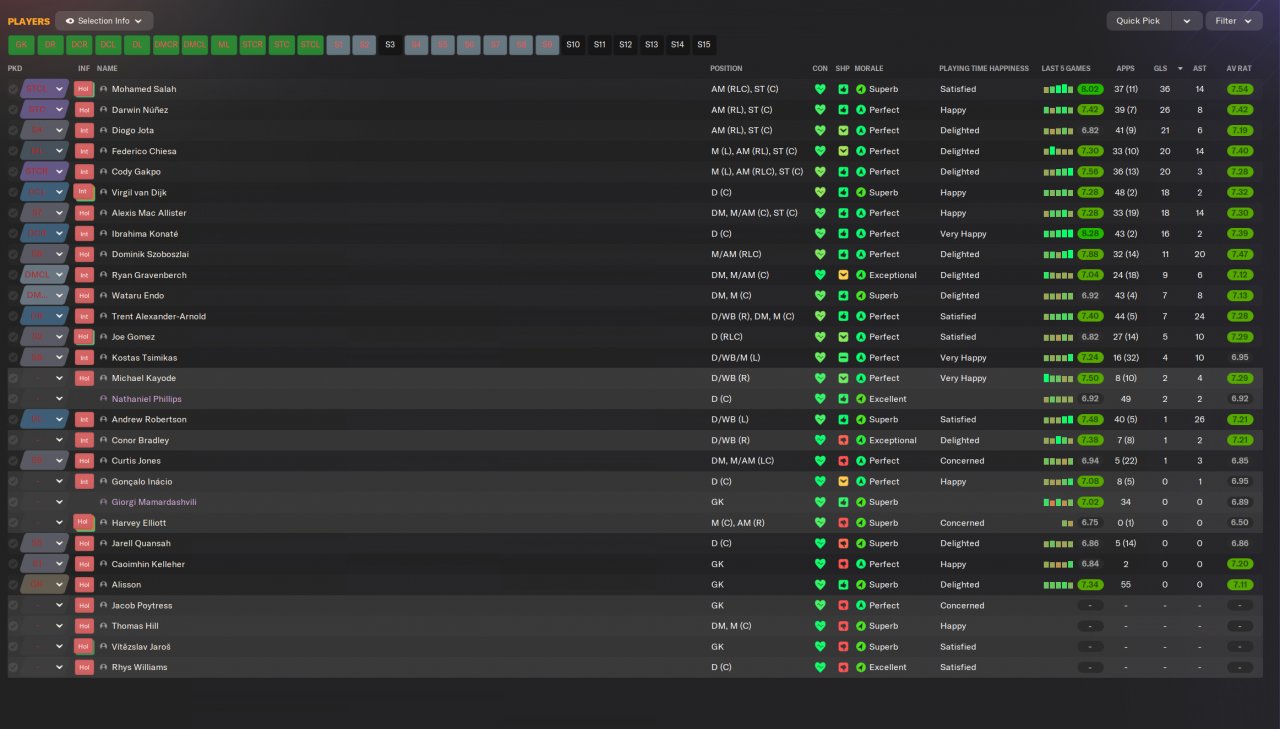
Task: Toggle the picked checkmark for Mohamed Salah
Action: click(x=13, y=89)
